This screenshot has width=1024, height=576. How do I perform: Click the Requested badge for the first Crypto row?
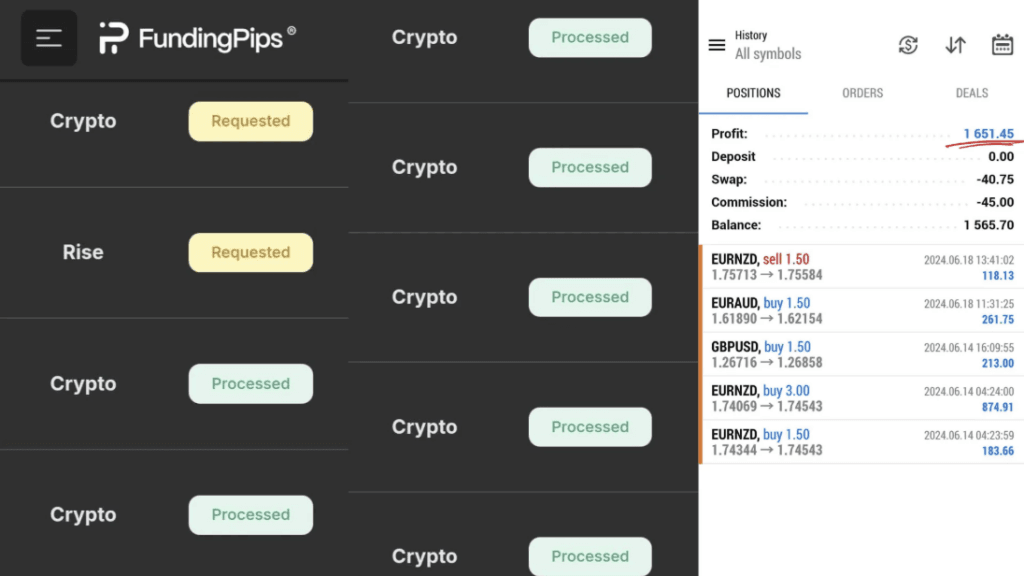pos(250,121)
